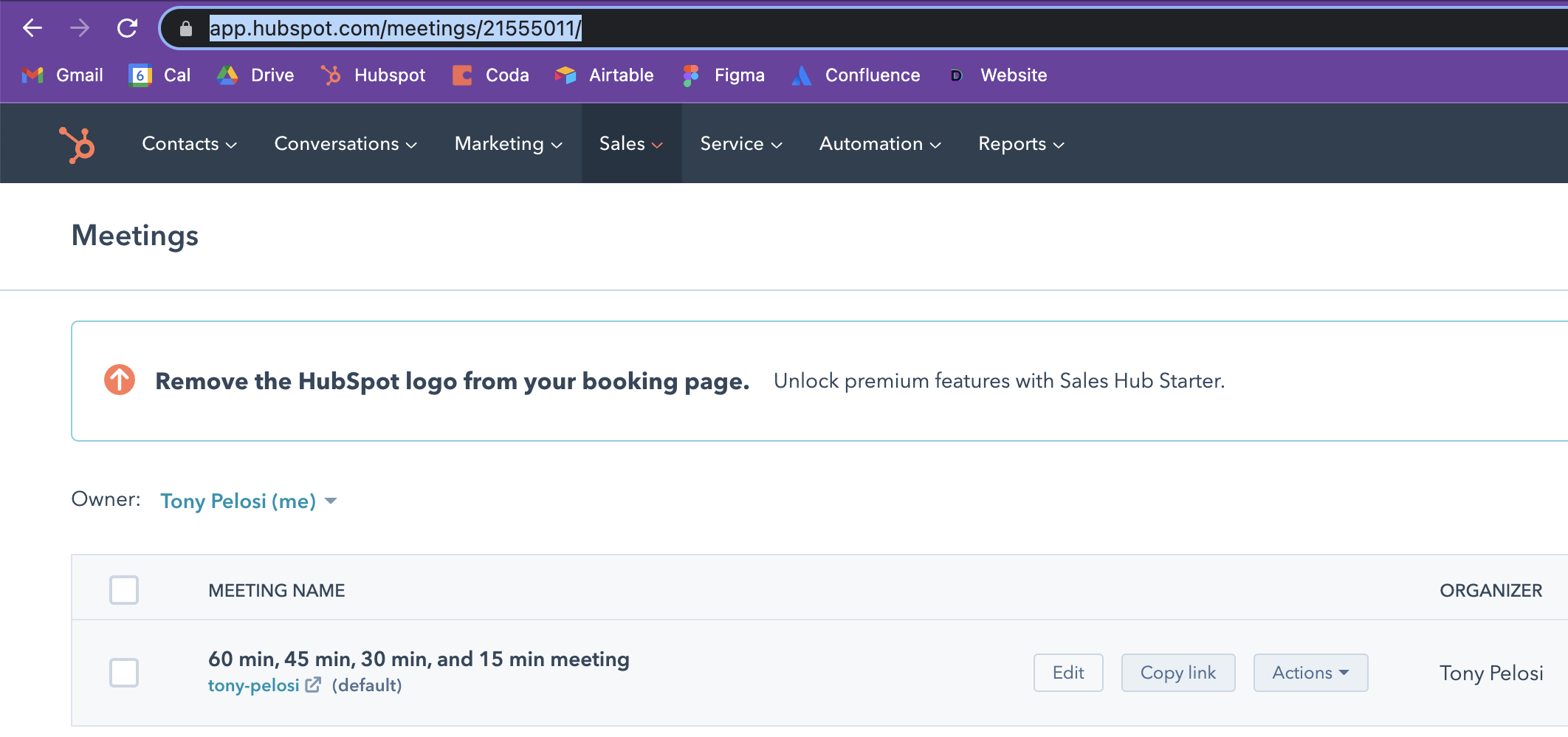Click the (default) label under meeting name
This screenshot has width=1568, height=737.
click(367, 685)
